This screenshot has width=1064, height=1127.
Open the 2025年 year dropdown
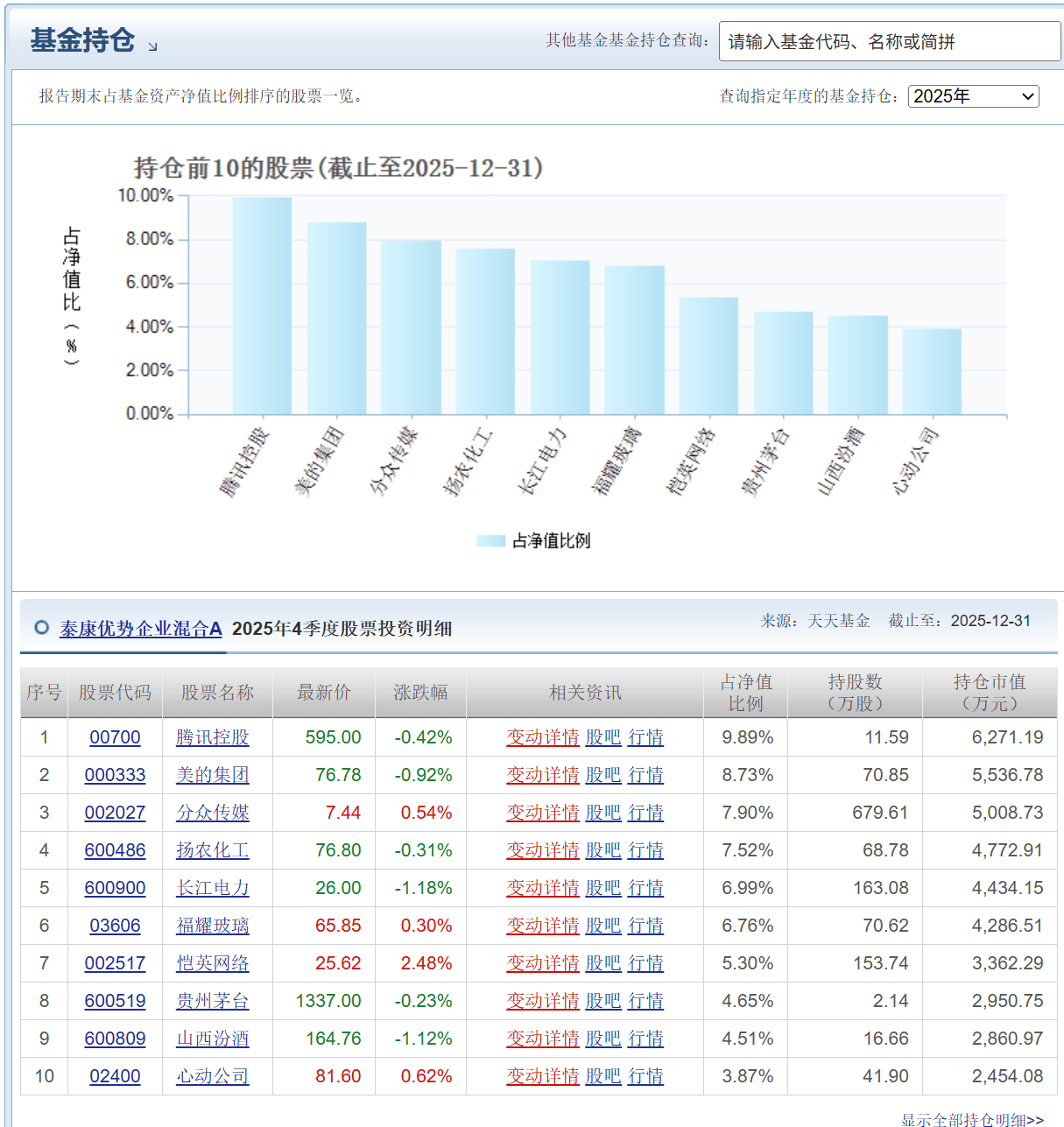click(x=973, y=96)
